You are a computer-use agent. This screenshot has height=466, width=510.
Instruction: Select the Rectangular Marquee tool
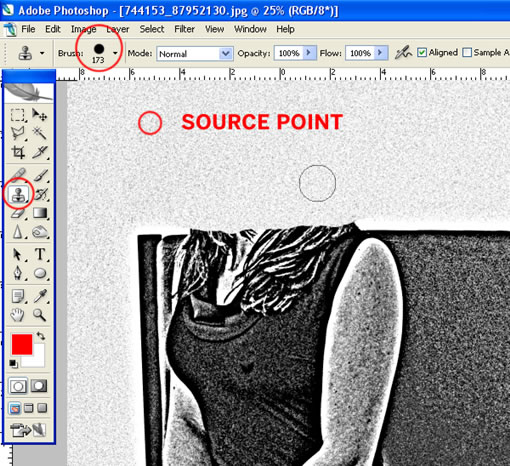(17, 115)
